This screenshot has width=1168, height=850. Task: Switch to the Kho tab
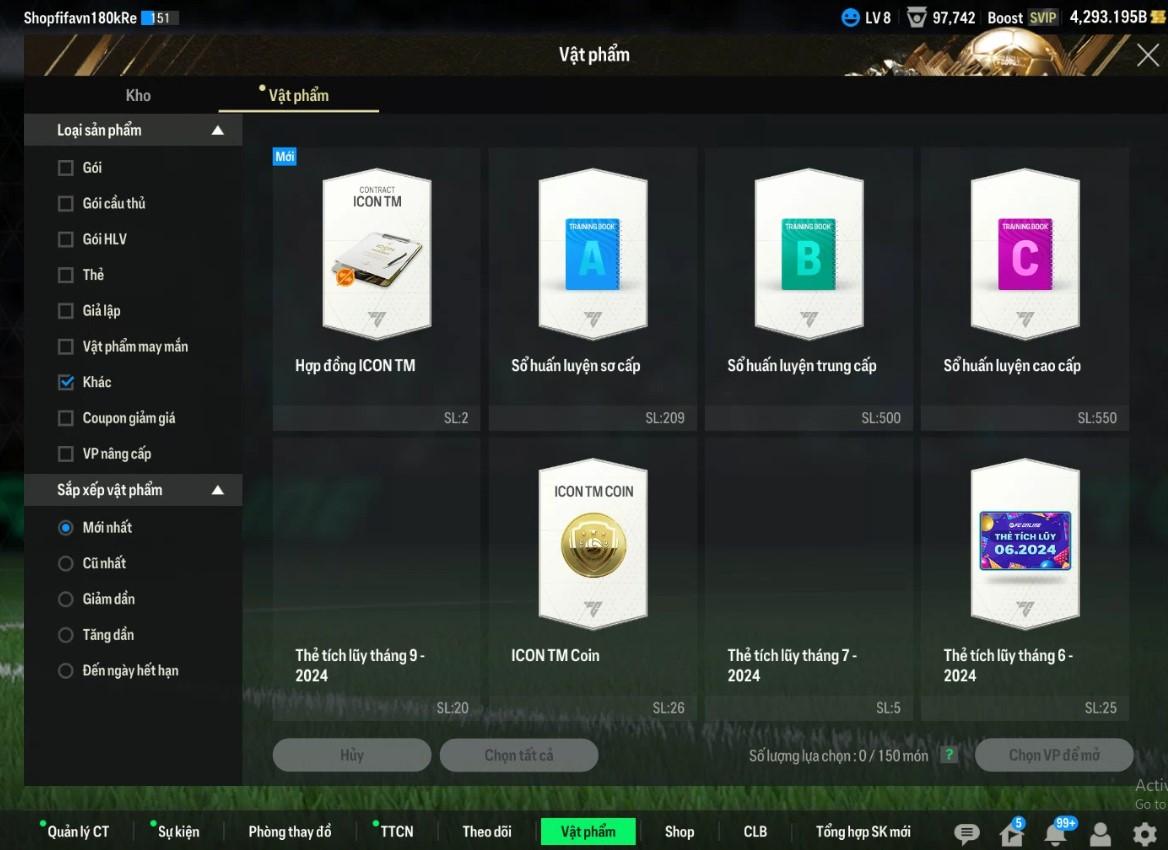tap(138, 95)
